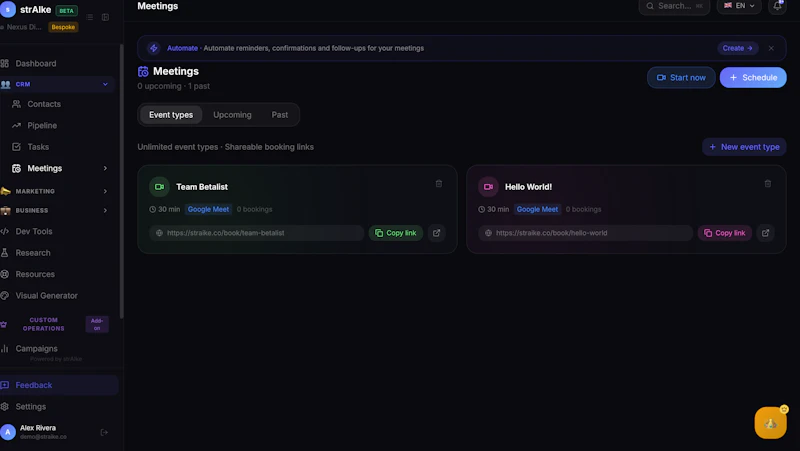The height and width of the screenshot is (451, 800).
Task: Toggle the sidebar panel layout icon
Action: click(x=105, y=17)
